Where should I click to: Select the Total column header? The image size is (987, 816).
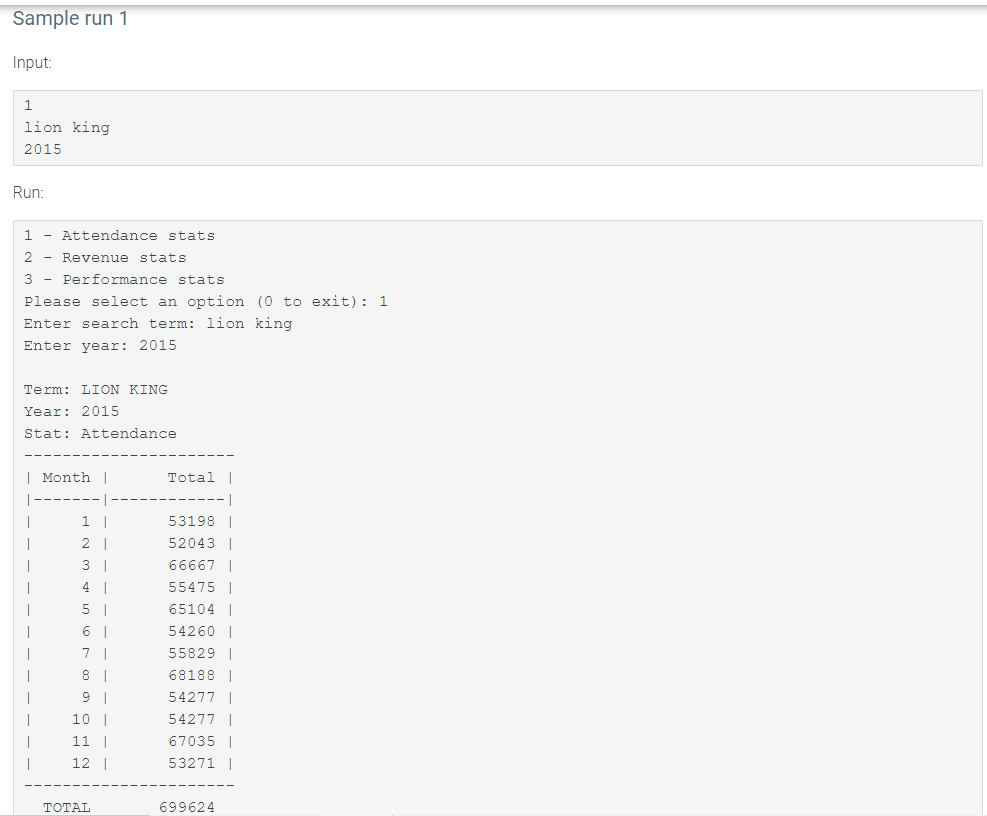[191, 477]
